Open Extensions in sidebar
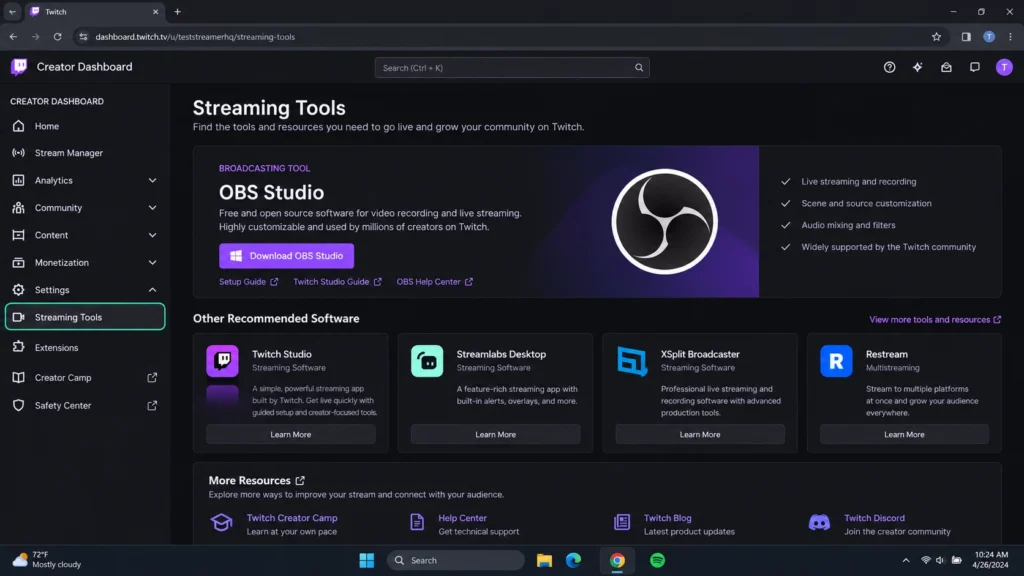The height and width of the screenshot is (576, 1024). pos(85,347)
